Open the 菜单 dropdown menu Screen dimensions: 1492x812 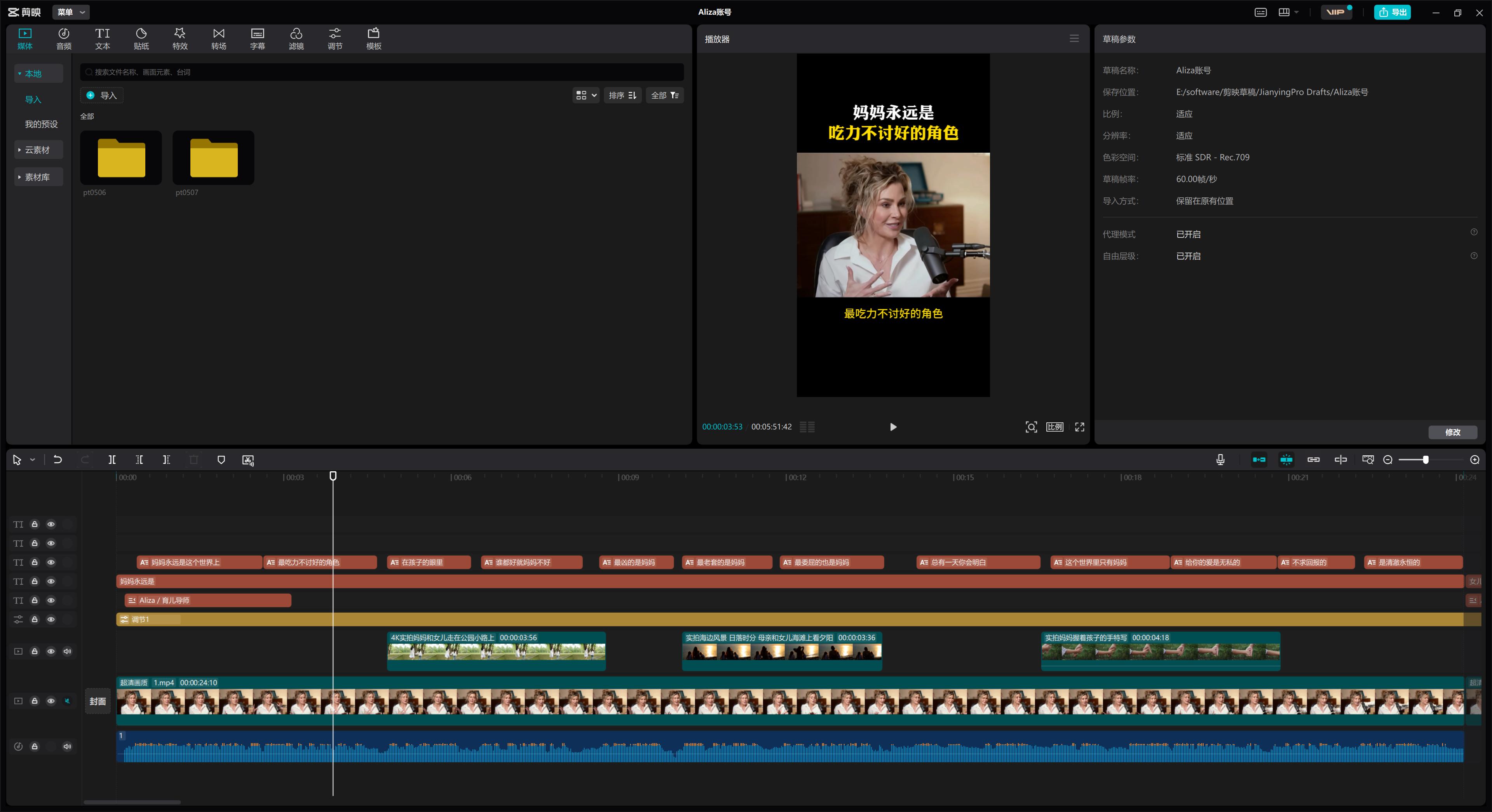[x=71, y=12]
